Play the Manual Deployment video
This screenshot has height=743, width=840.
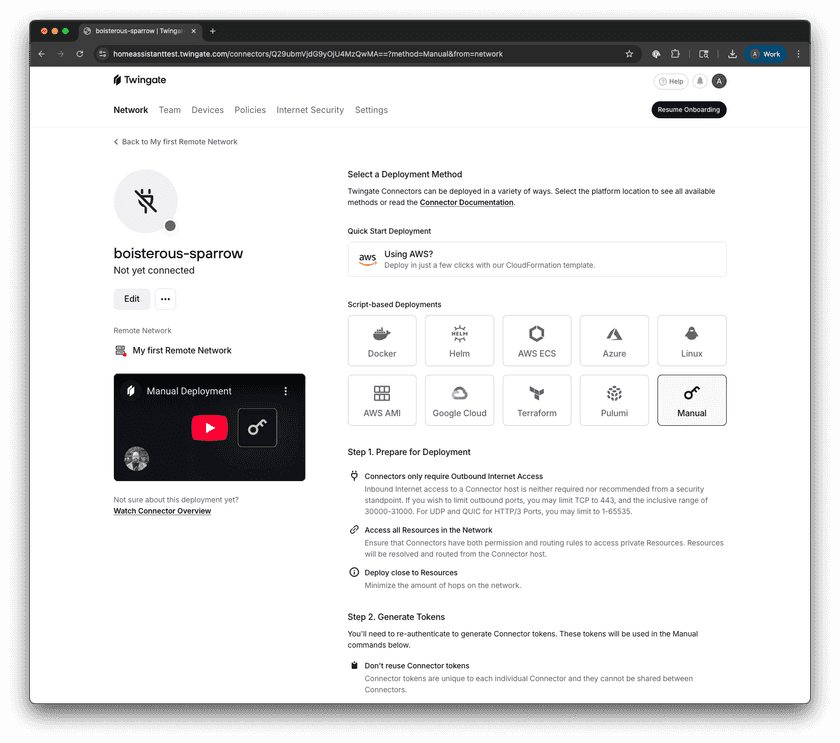pyautogui.click(x=209, y=428)
